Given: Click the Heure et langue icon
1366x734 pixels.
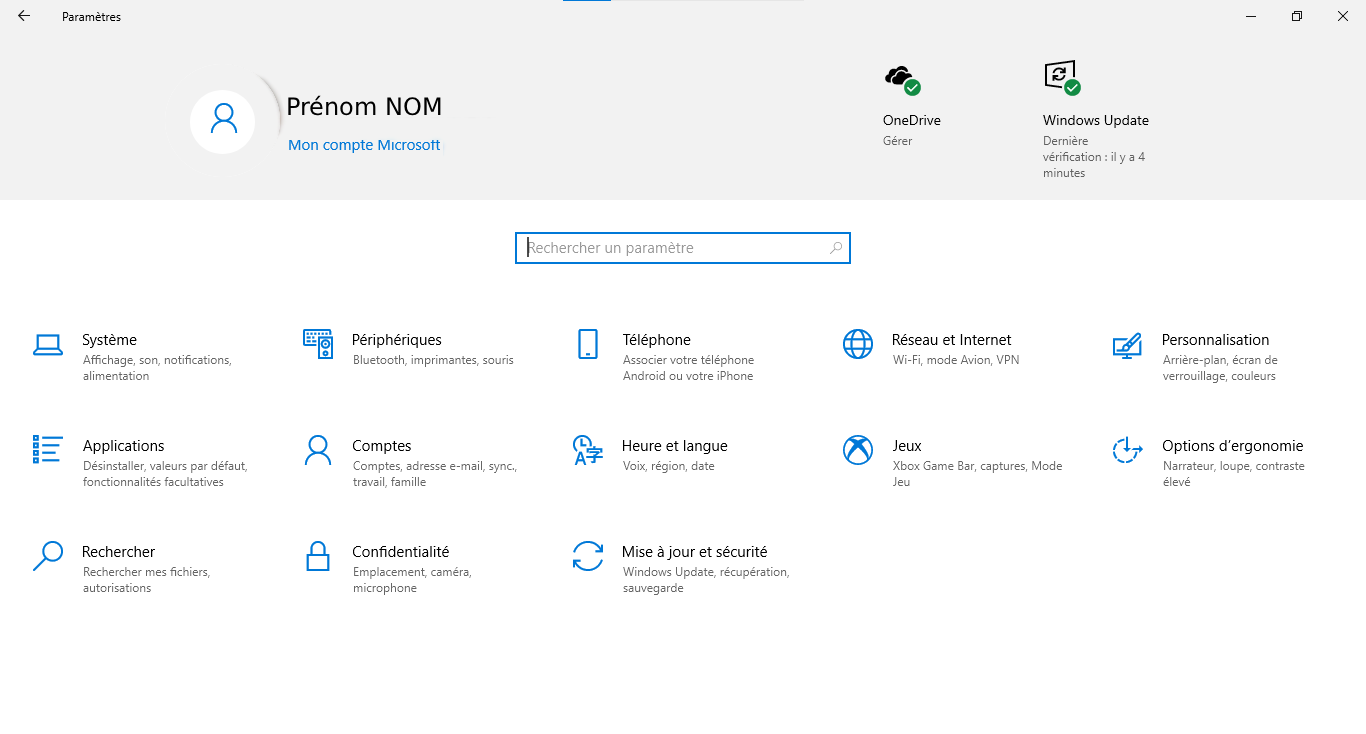Looking at the screenshot, I should click(588, 450).
